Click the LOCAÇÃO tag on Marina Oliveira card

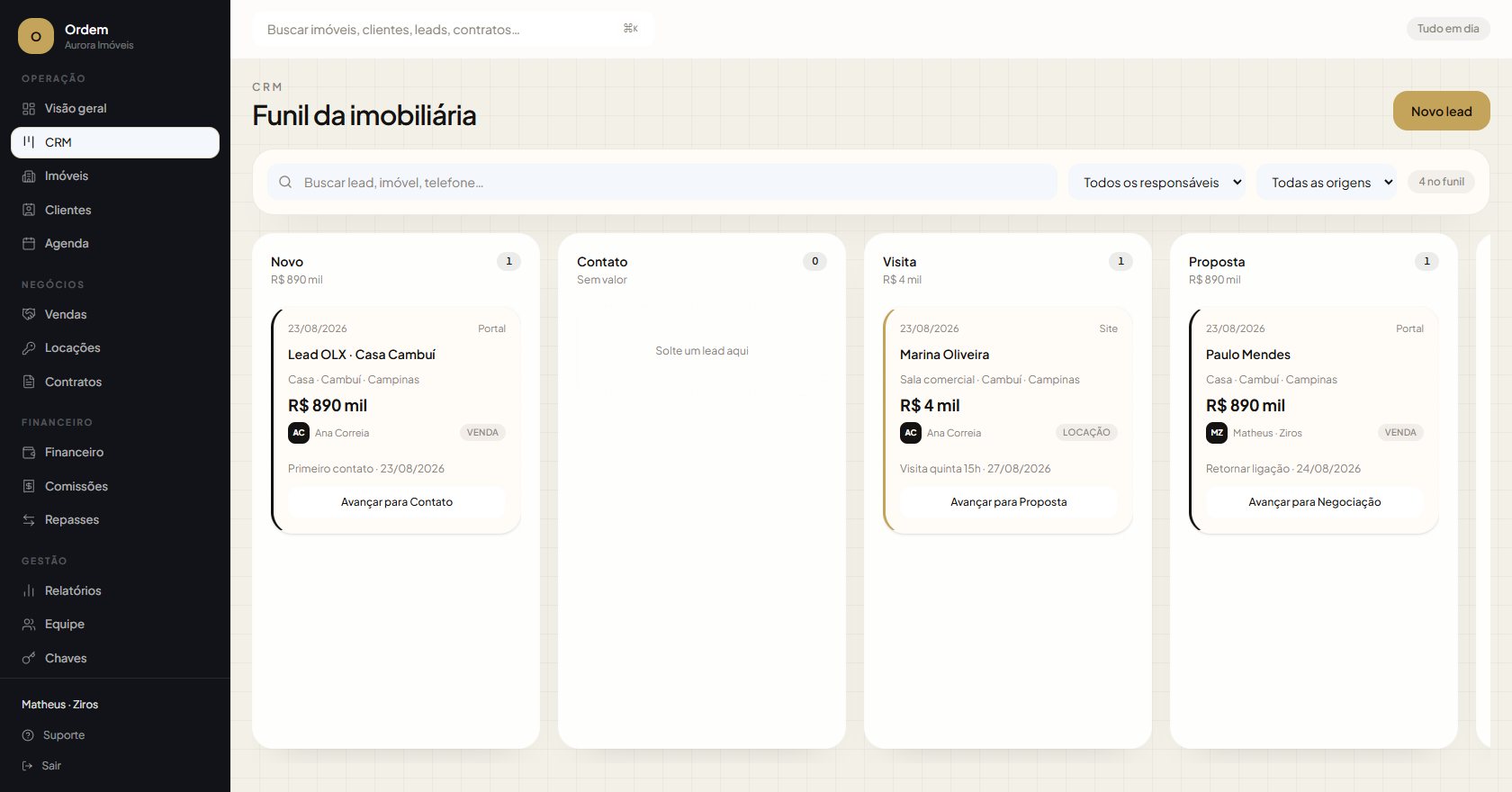coord(1086,433)
